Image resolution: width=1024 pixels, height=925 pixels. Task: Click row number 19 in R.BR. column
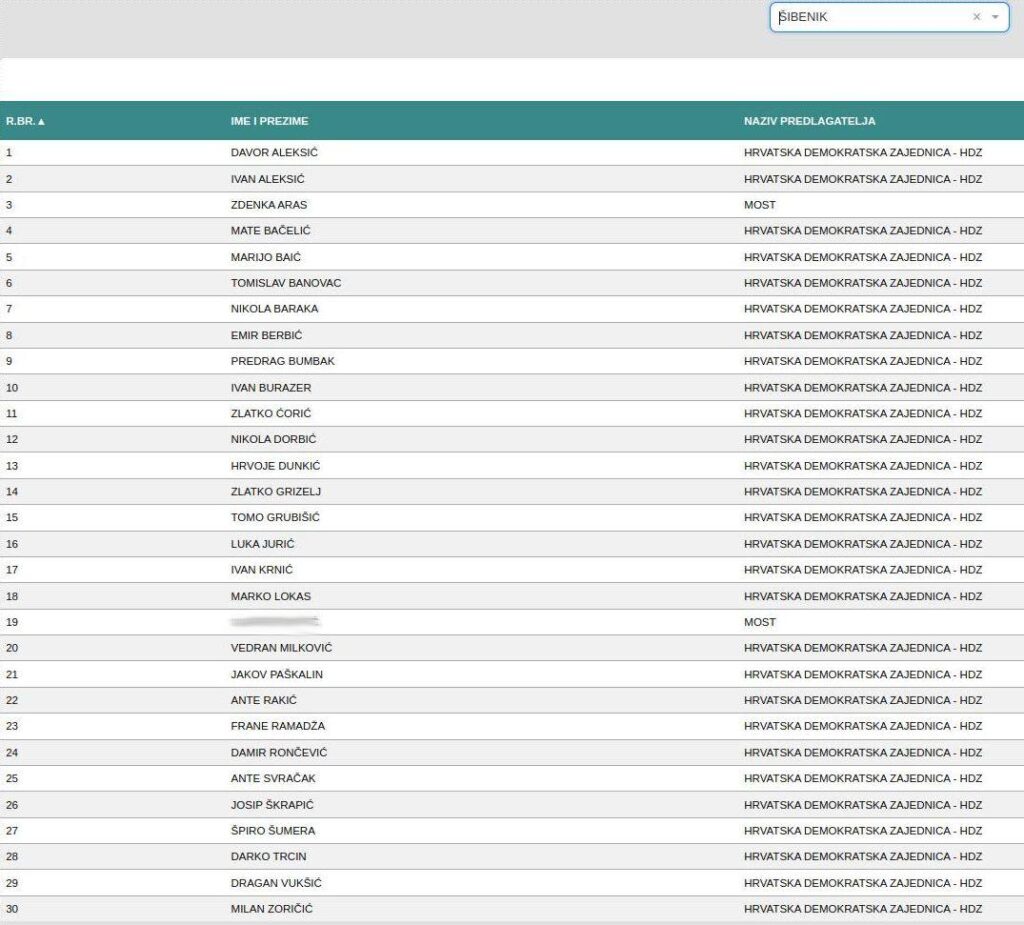(x=12, y=622)
